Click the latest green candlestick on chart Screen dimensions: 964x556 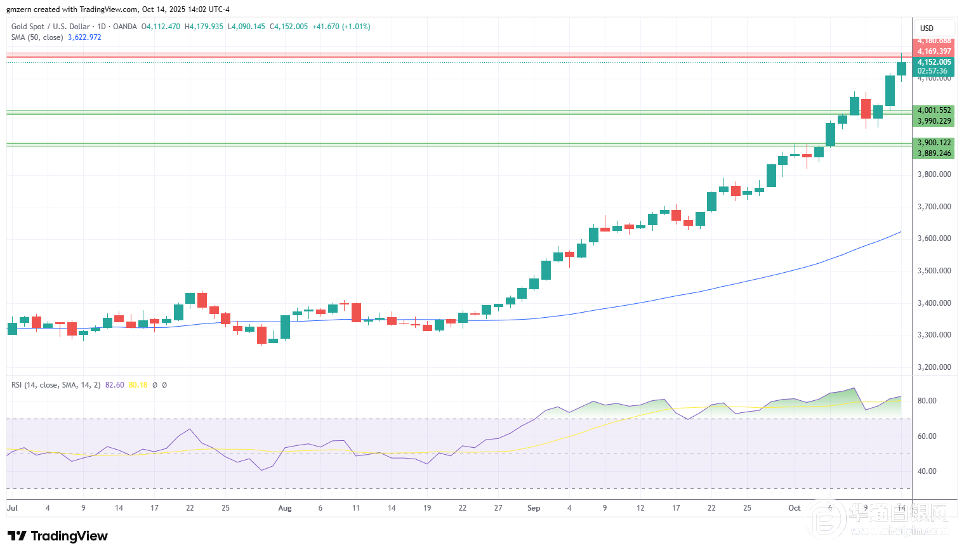[902, 68]
